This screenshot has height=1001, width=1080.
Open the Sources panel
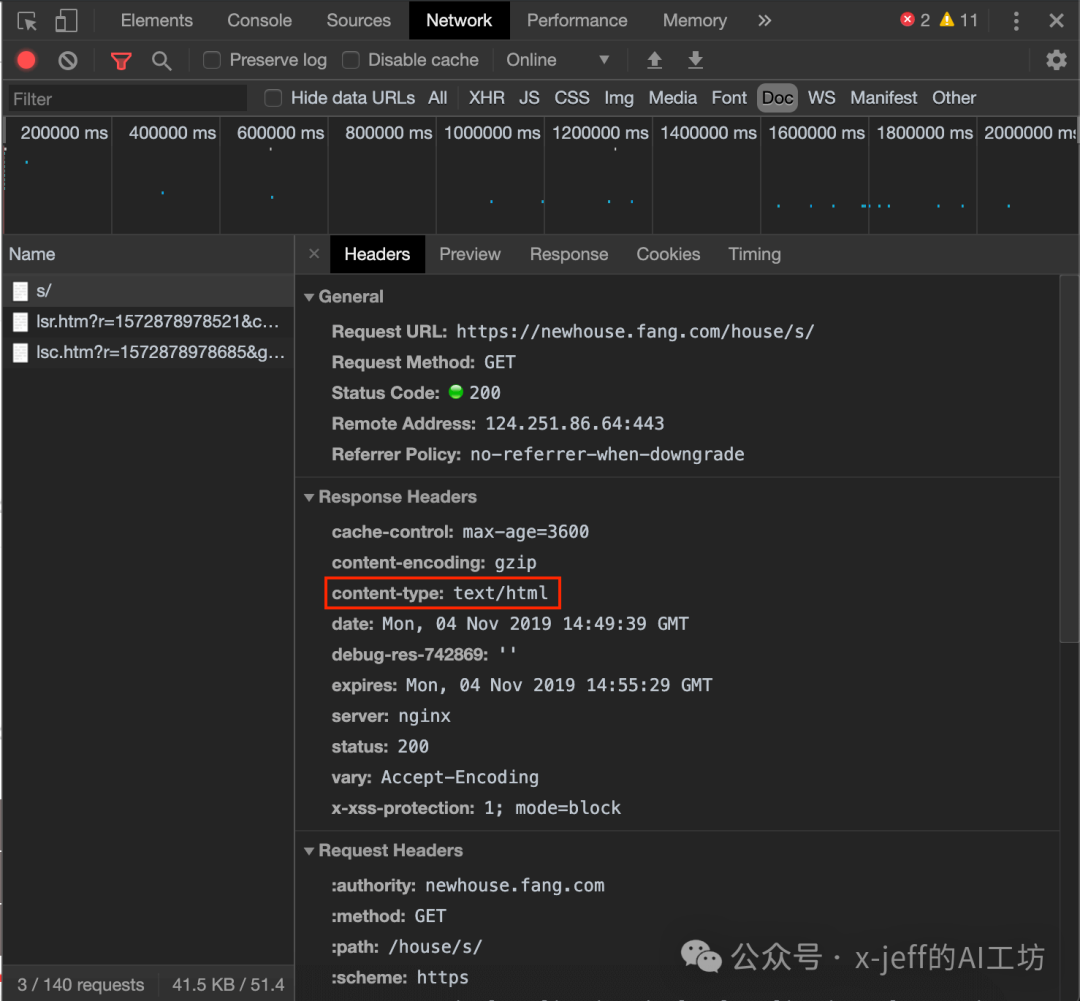(x=358, y=21)
